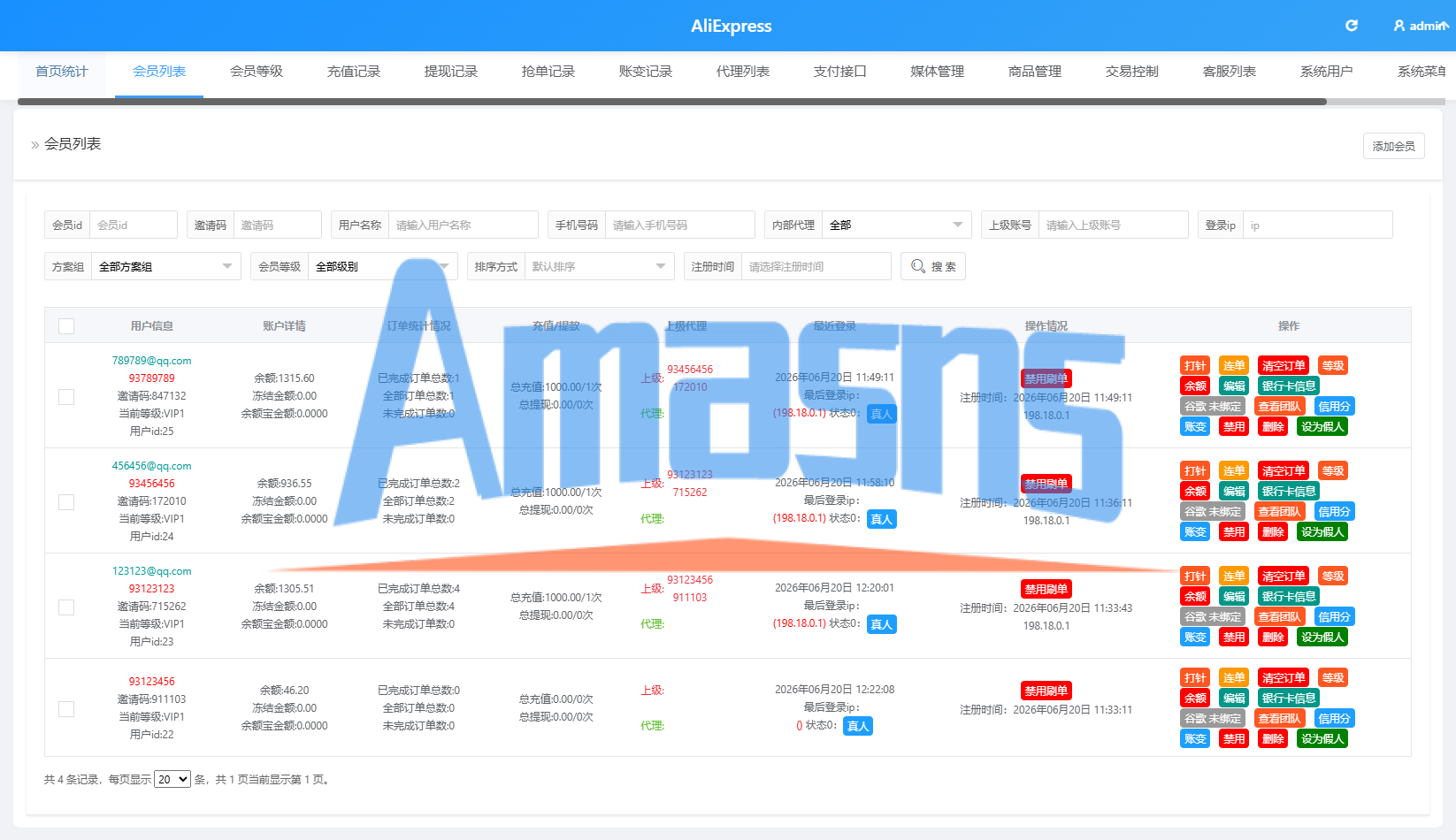Switch to 商品管理 tab
The height and width of the screenshot is (840, 1456).
[x=1035, y=72]
